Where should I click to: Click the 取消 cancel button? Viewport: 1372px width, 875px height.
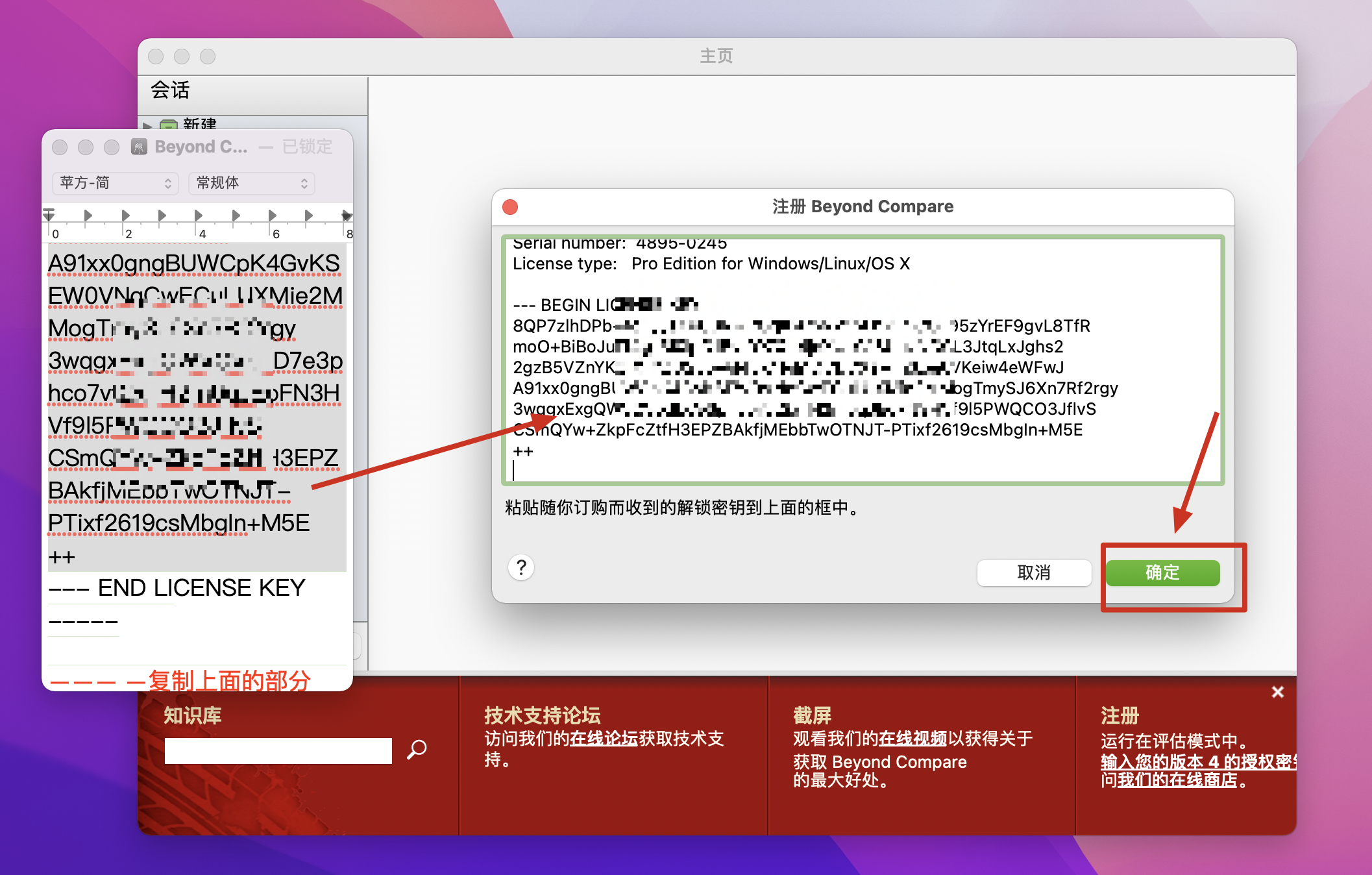pos(1034,573)
